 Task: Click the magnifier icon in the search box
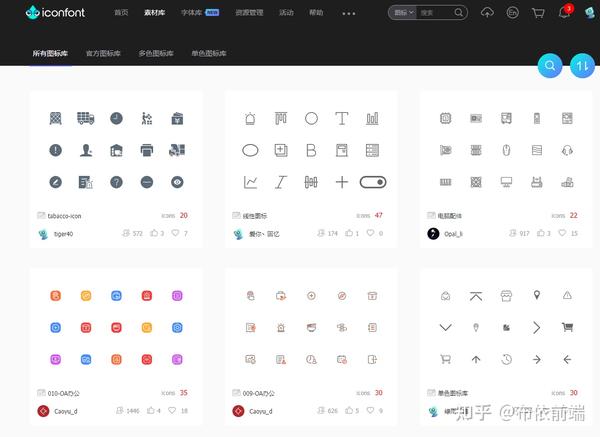pos(458,13)
